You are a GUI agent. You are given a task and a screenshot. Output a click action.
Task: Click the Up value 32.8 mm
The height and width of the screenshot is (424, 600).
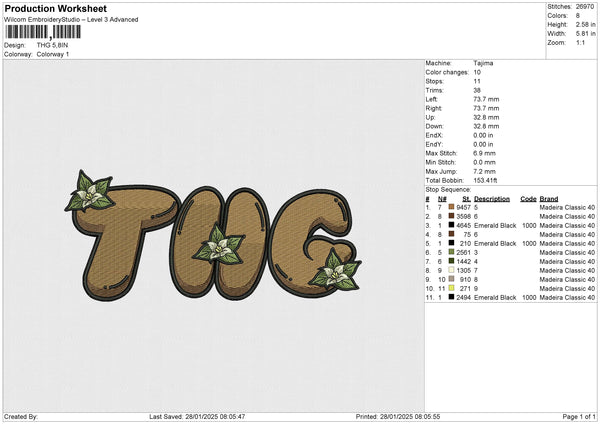pyautogui.click(x=486, y=117)
